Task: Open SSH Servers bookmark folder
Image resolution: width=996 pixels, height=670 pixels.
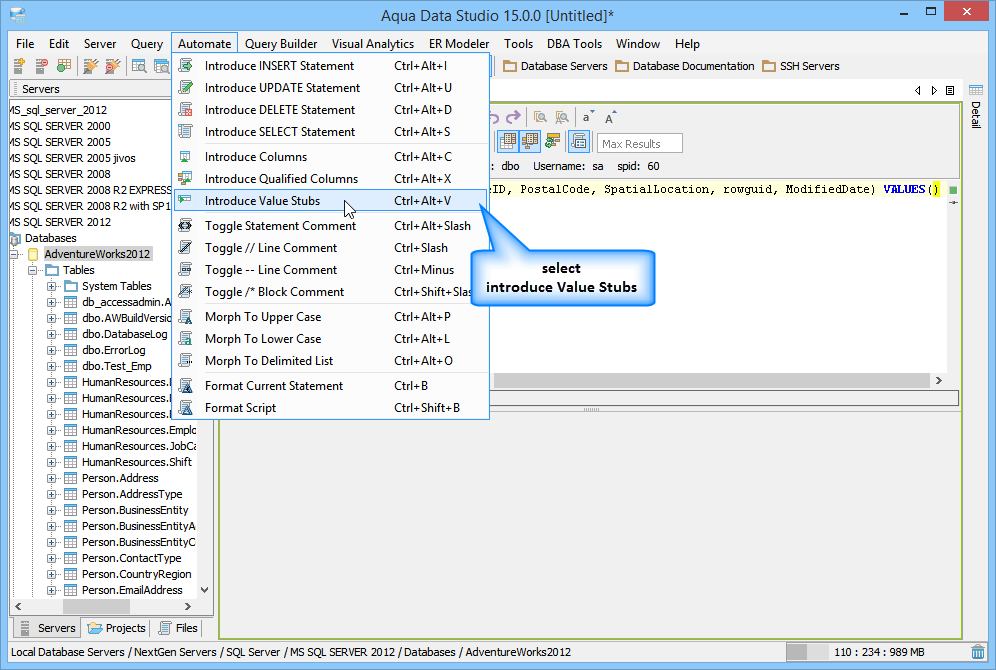Action: (801, 66)
